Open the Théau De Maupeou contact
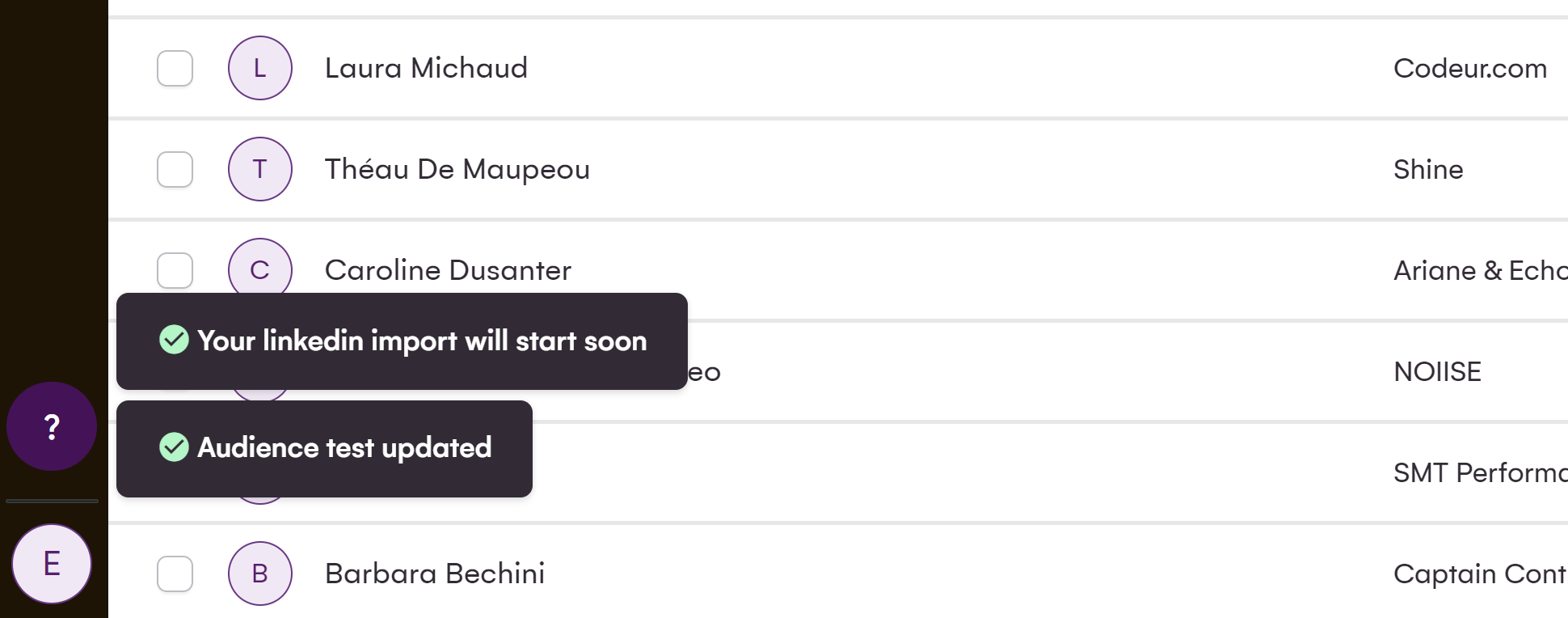The image size is (1568, 618). tap(457, 169)
